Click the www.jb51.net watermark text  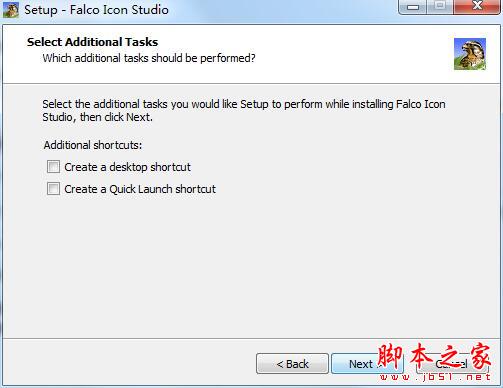(435, 377)
